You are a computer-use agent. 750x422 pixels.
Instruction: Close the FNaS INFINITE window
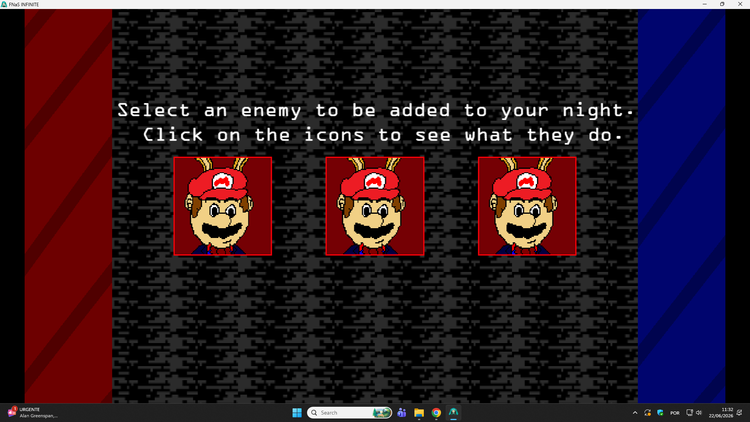click(x=739, y=4)
